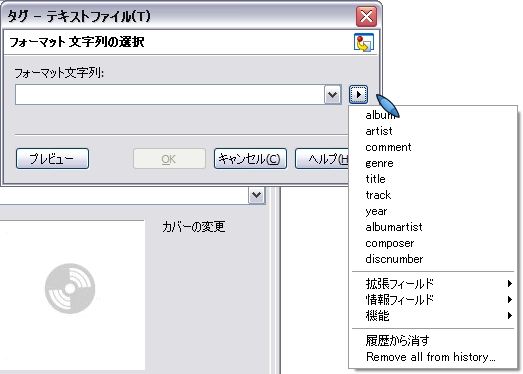
Task: Select Remove all from history menu entry
Action: click(433, 357)
